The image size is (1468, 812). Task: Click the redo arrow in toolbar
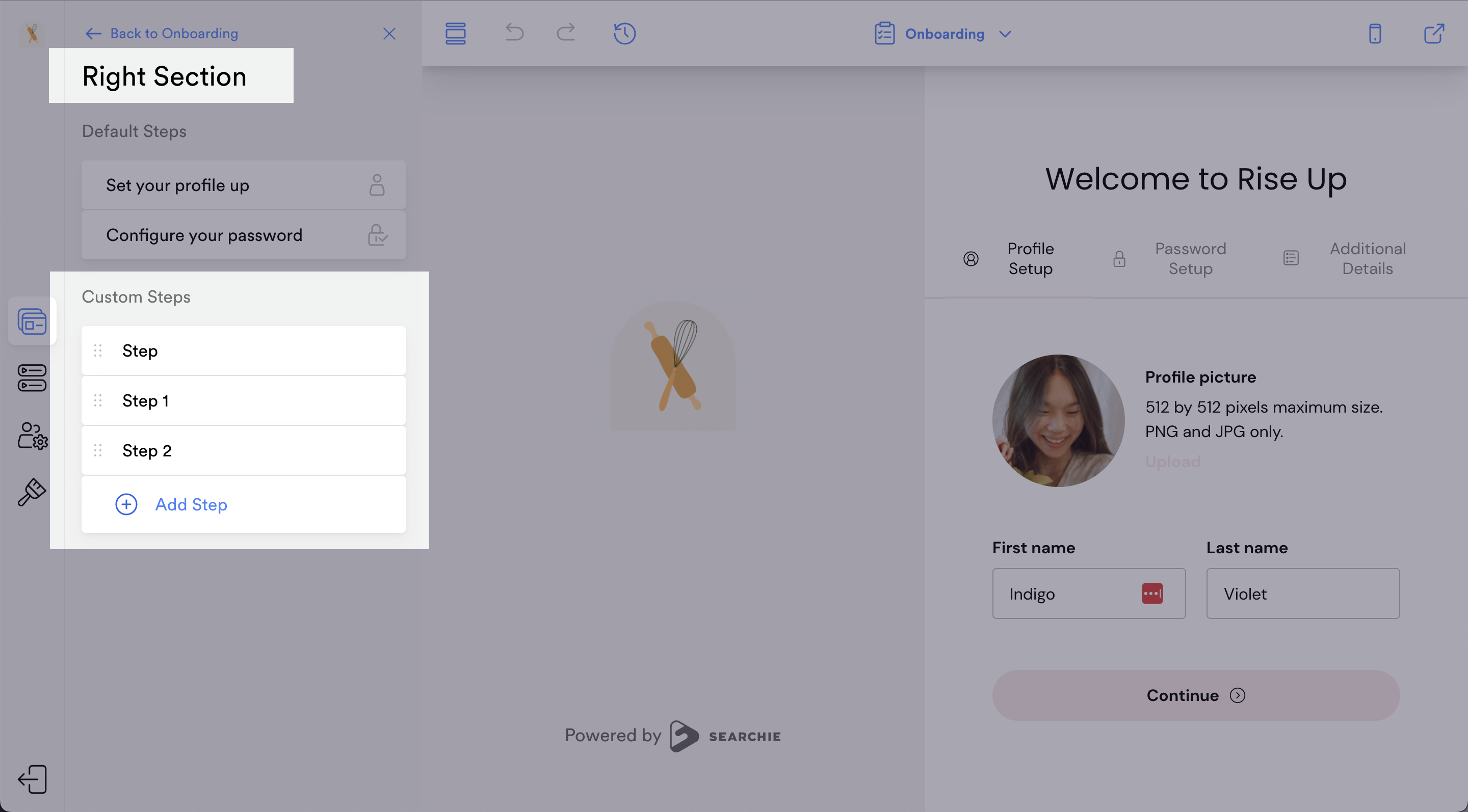pyautogui.click(x=565, y=33)
